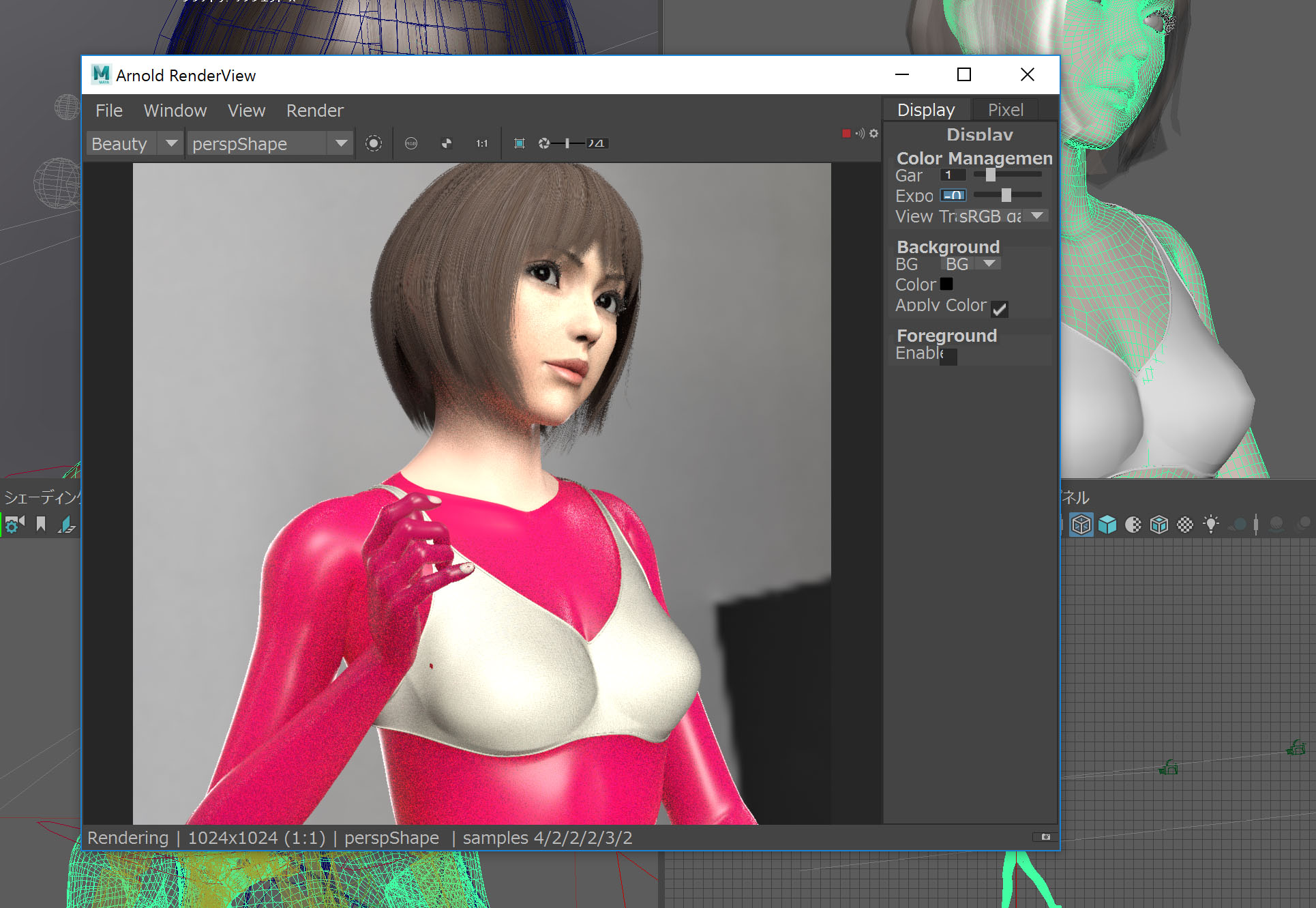
Task: Open the Window menu
Action: click(175, 111)
